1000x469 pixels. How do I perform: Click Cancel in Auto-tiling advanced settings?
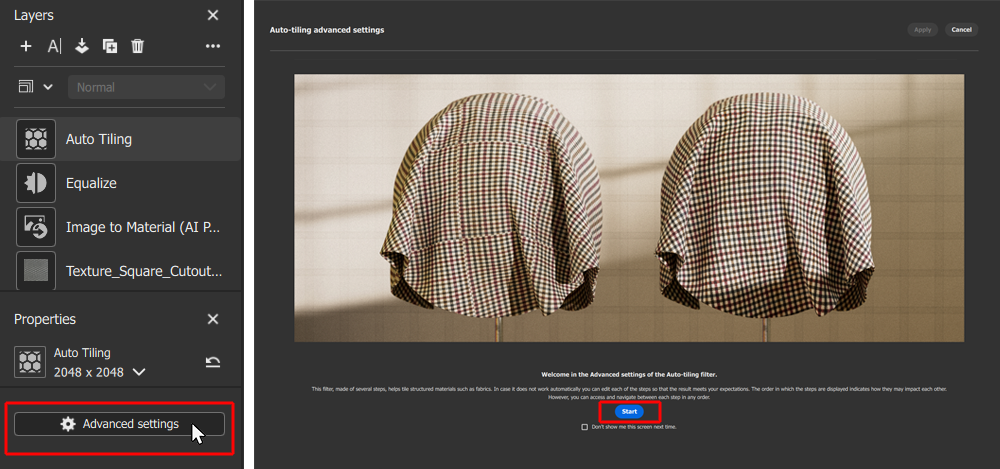[x=961, y=30]
